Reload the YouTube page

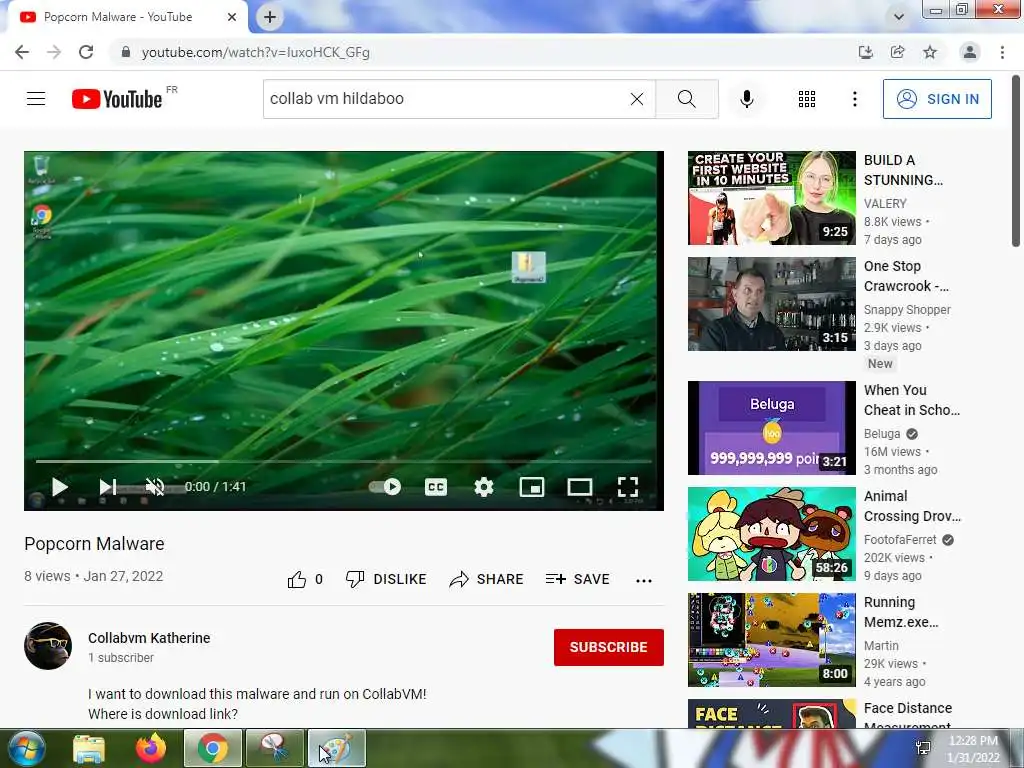86,52
